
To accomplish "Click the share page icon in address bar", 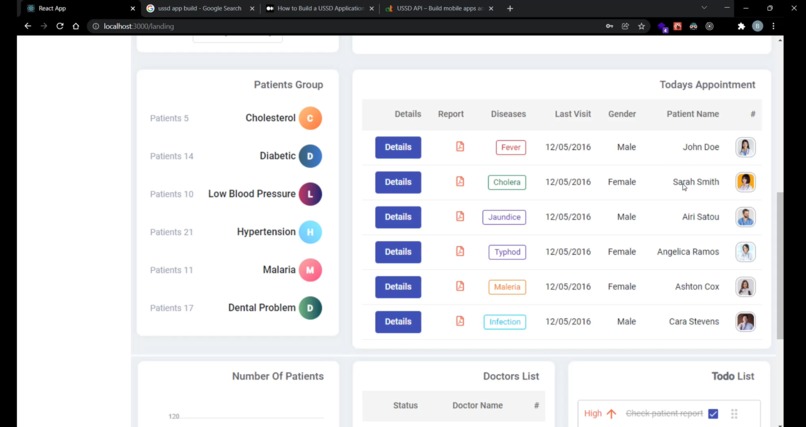I will [625, 26].
